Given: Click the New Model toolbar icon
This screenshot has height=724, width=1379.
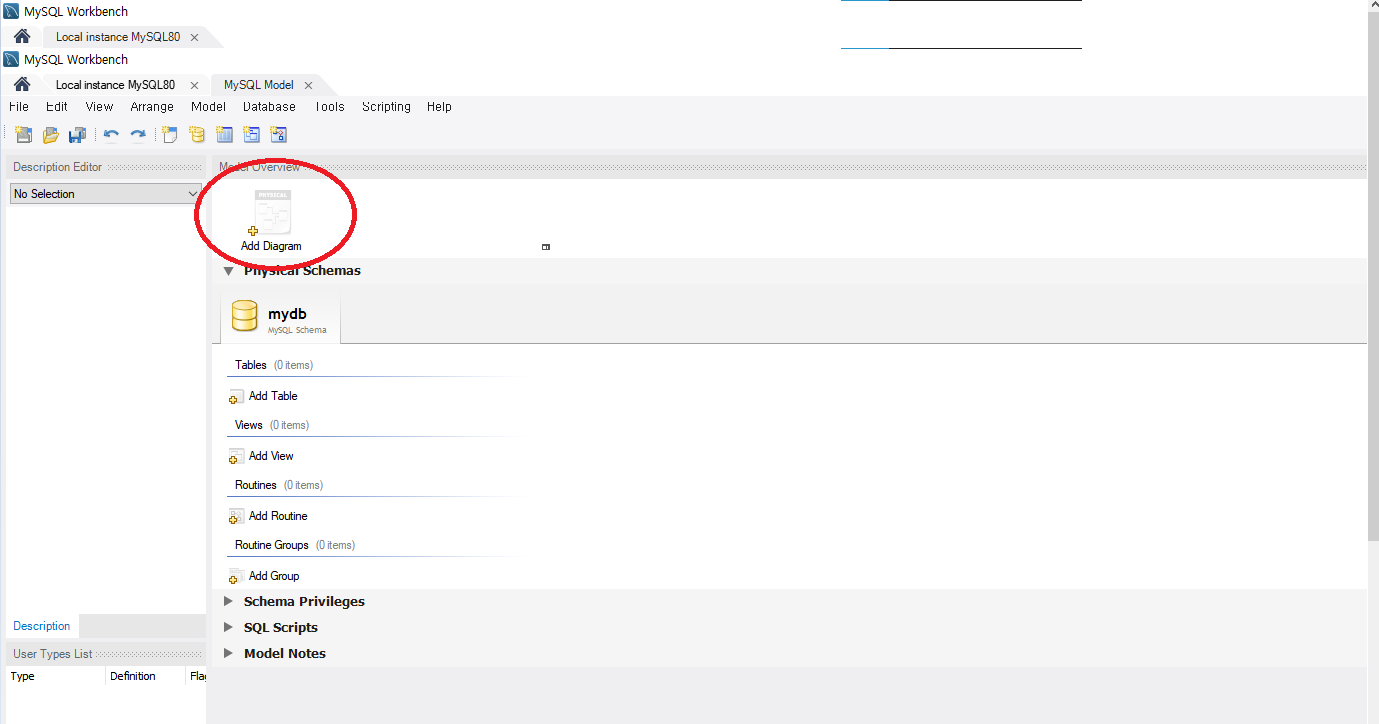Looking at the screenshot, I should click(23, 134).
